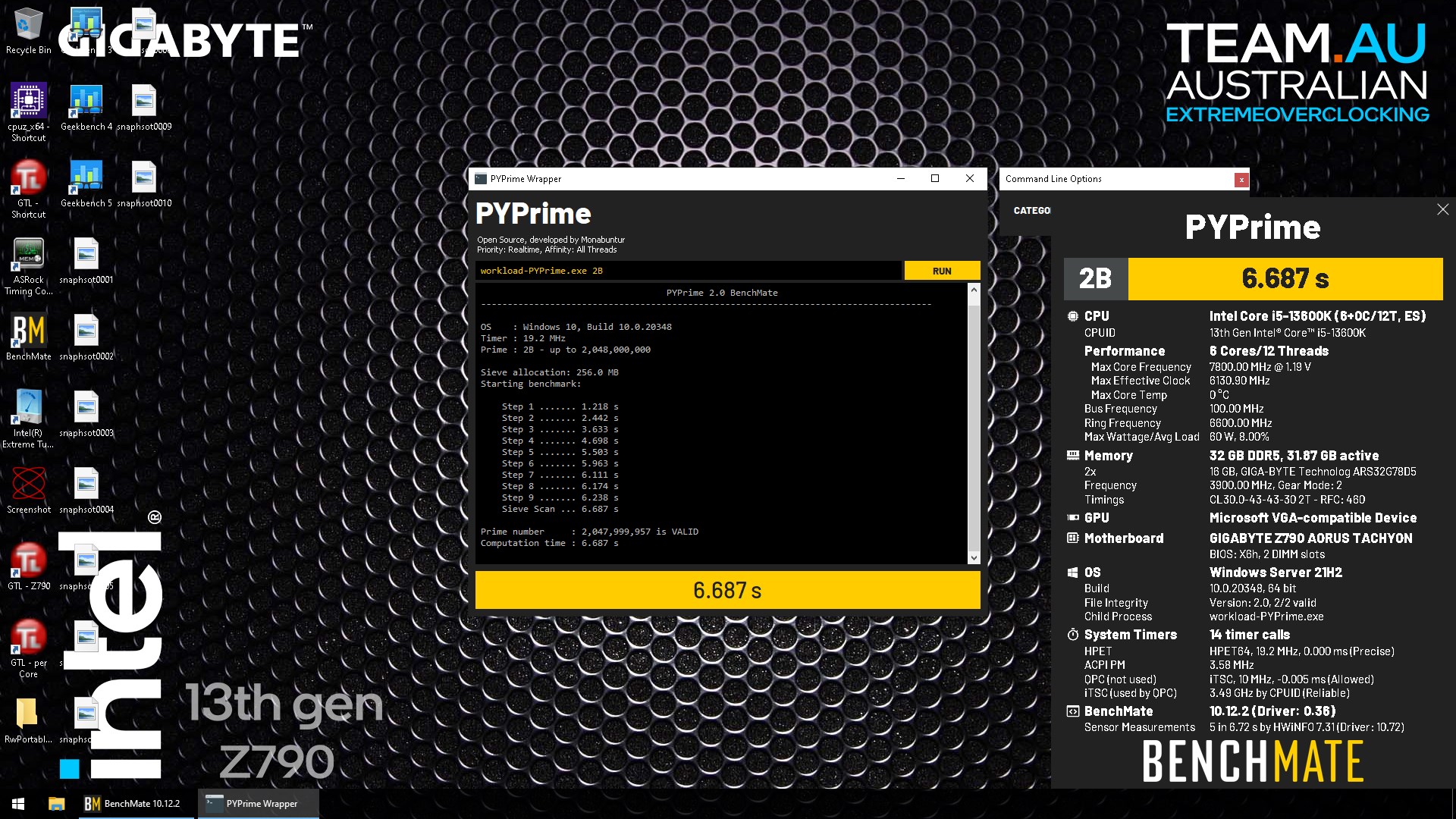Viewport: 1456px width, 819px height.
Task: Click the RUN button in PYPrime
Action: tap(942, 271)
